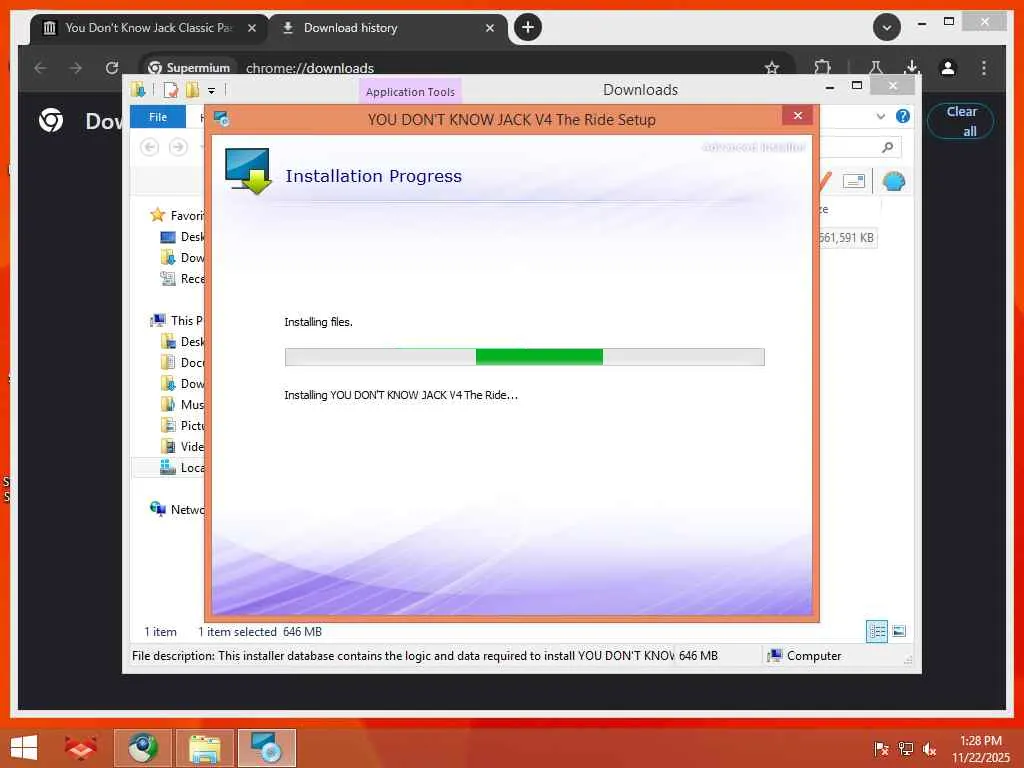Open the browser three-dot menu
Image resolution: width=1024 pixels, height=768 pixels.
[x=984, y=68]
